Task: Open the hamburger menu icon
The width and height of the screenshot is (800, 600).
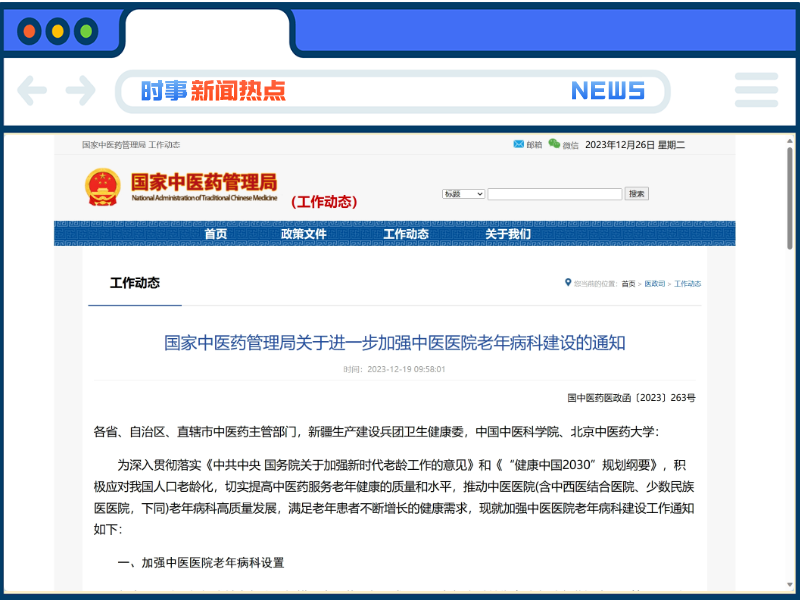Action: (x=756, y=91)
